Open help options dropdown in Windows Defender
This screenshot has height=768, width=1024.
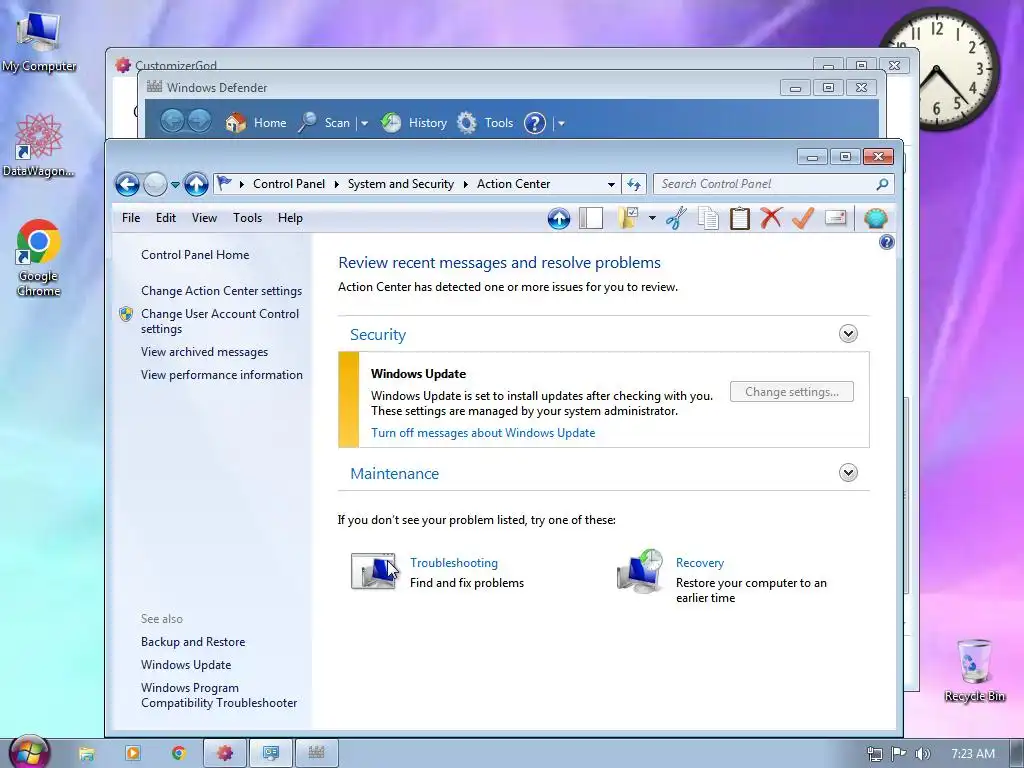(x=561, y=123)
